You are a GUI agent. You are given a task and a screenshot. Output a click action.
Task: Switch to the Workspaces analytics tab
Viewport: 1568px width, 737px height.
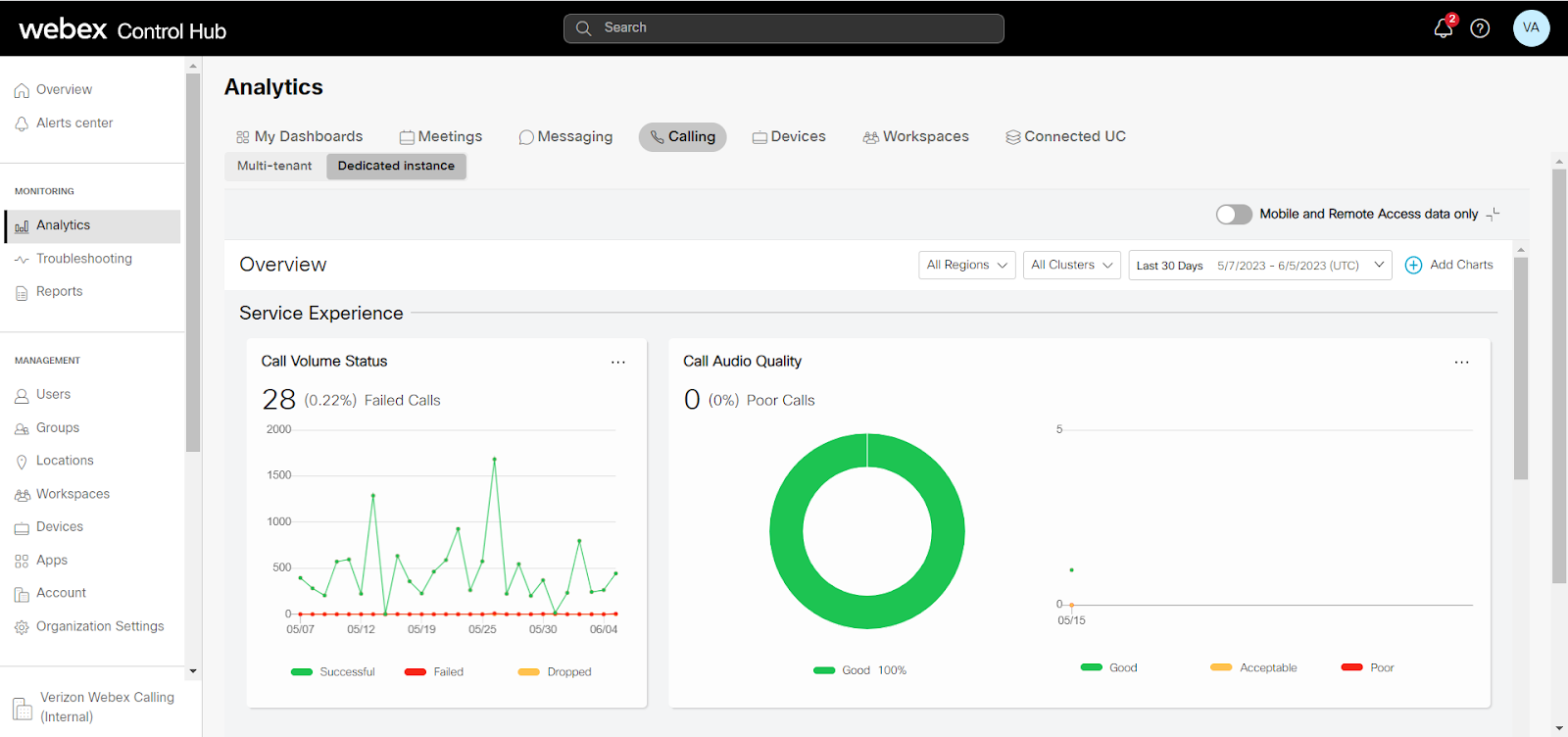(x=915, y=137)
